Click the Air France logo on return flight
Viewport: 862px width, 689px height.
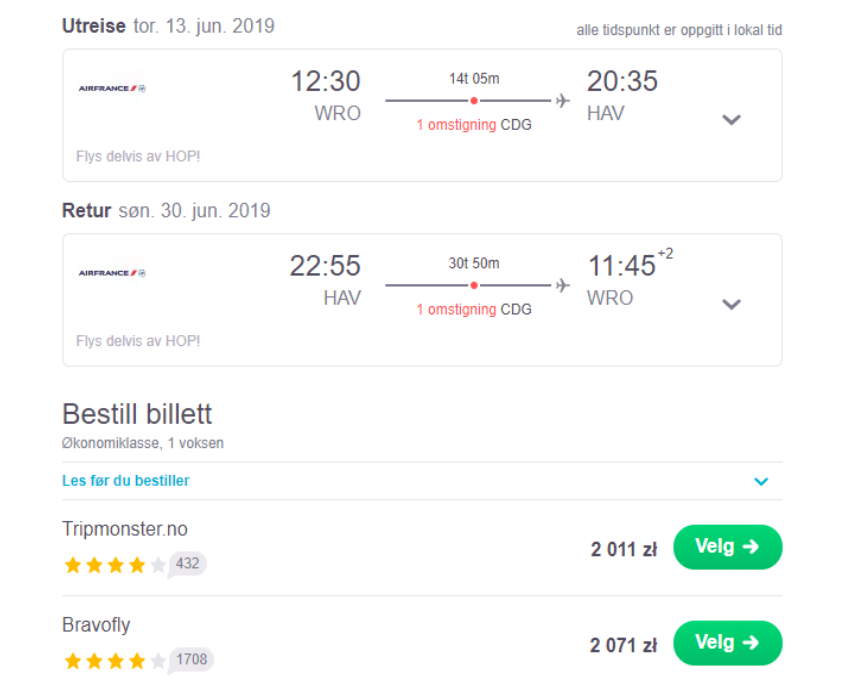click(x=112, y=273)
